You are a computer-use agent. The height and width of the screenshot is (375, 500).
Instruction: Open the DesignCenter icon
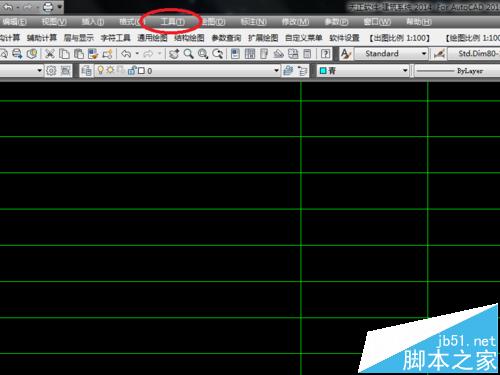point(250,54)
